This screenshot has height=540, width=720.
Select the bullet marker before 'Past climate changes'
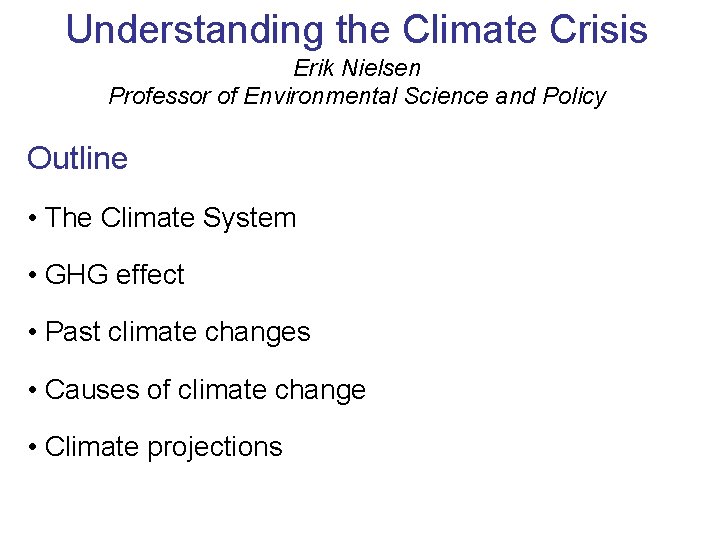(33, 333)
